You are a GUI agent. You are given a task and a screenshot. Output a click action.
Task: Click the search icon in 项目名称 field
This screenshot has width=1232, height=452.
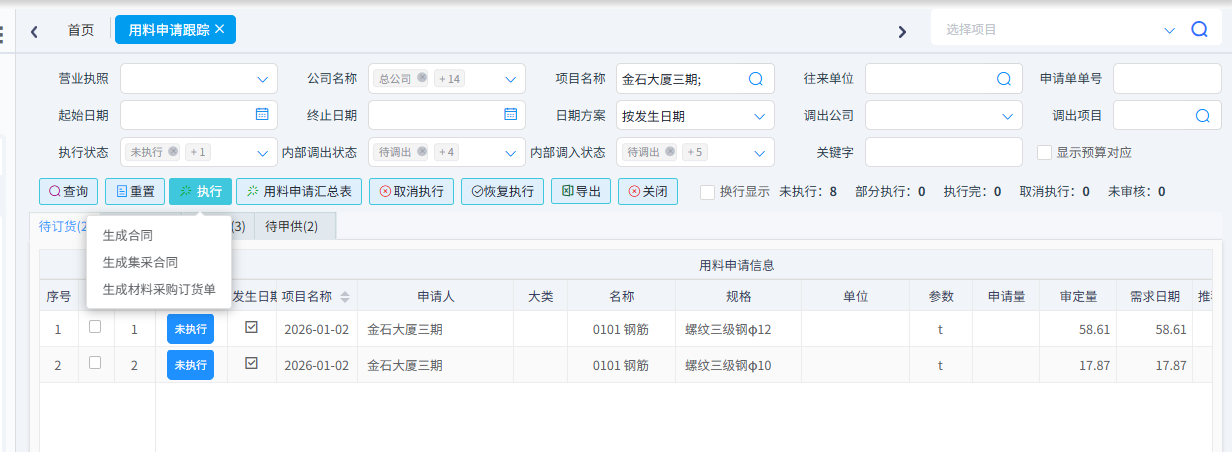click(x=756, y=79)
